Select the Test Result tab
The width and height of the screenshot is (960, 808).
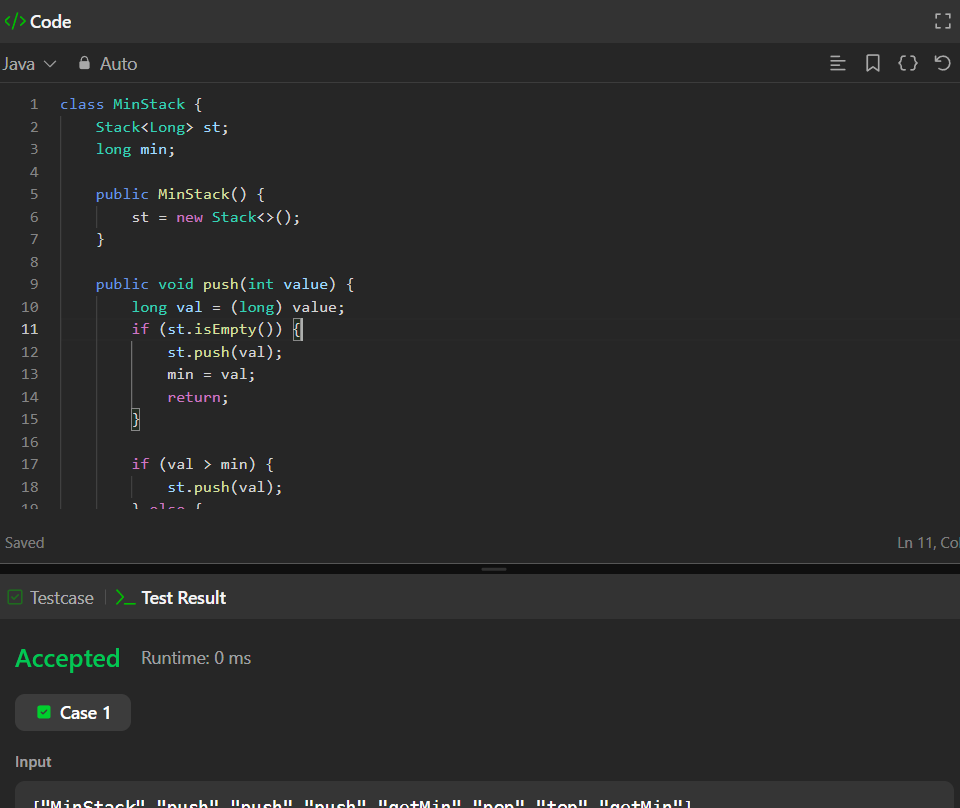(x=171, y=597)
